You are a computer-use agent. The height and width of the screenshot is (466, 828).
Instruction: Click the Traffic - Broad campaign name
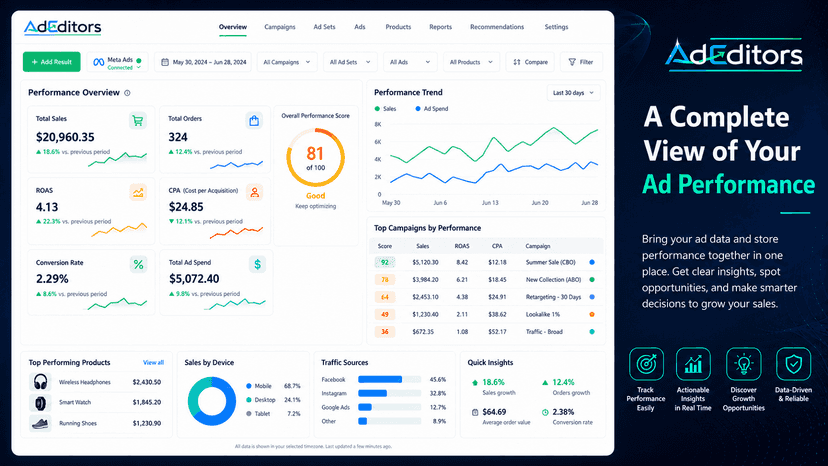click(x=544, y=332)
